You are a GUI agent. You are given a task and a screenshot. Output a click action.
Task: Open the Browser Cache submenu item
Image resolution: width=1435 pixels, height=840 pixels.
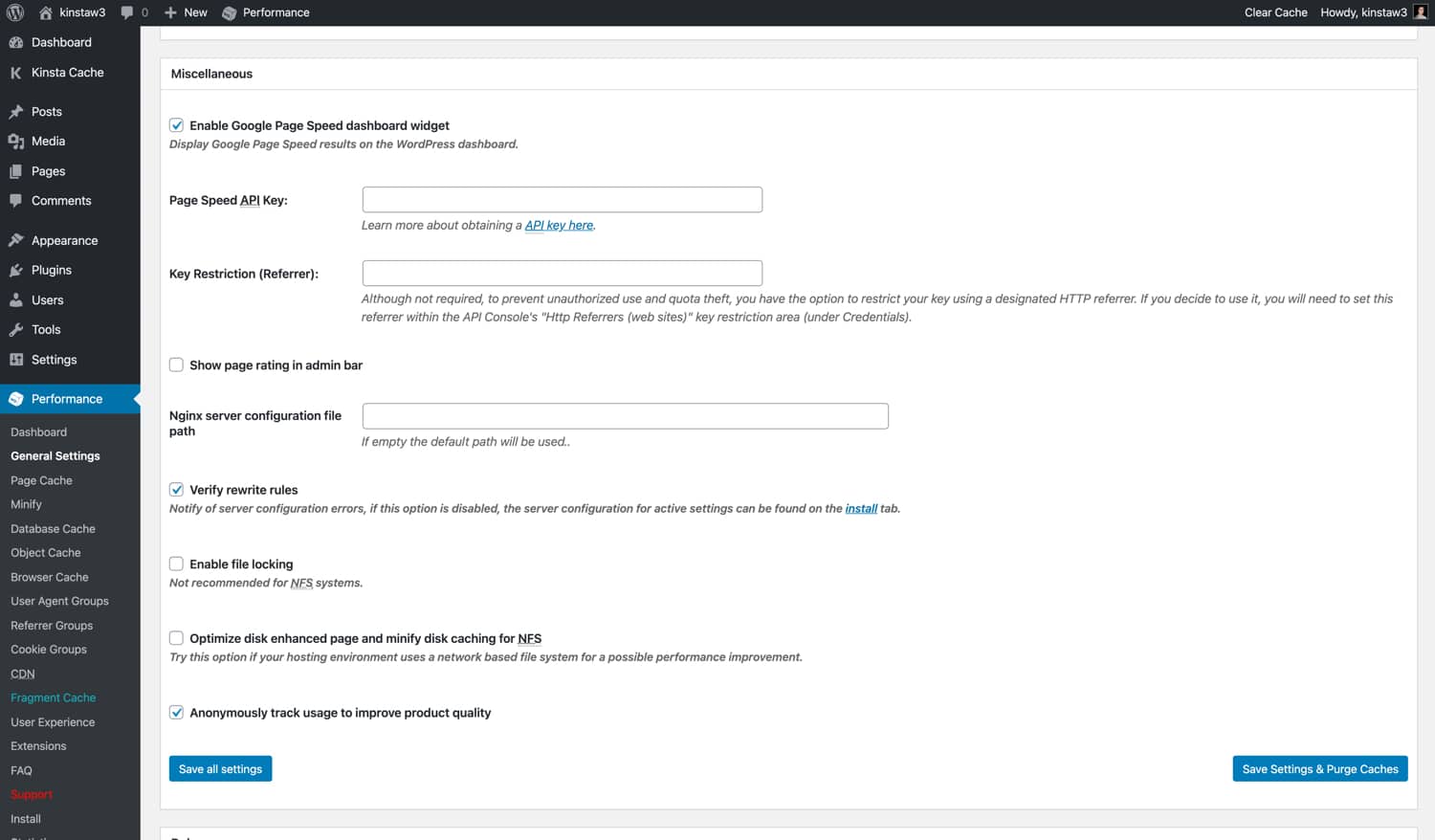49,577
